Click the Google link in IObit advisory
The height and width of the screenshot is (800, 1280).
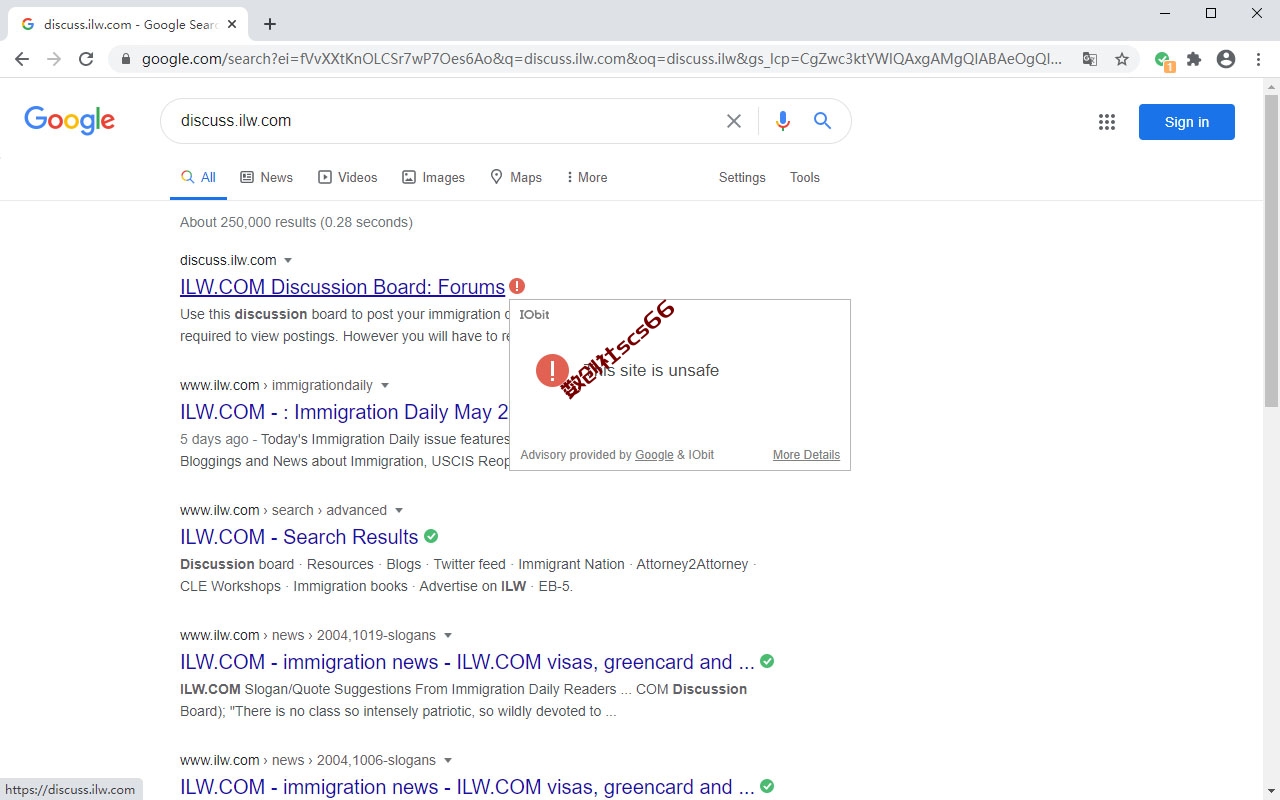pos(654,455)
